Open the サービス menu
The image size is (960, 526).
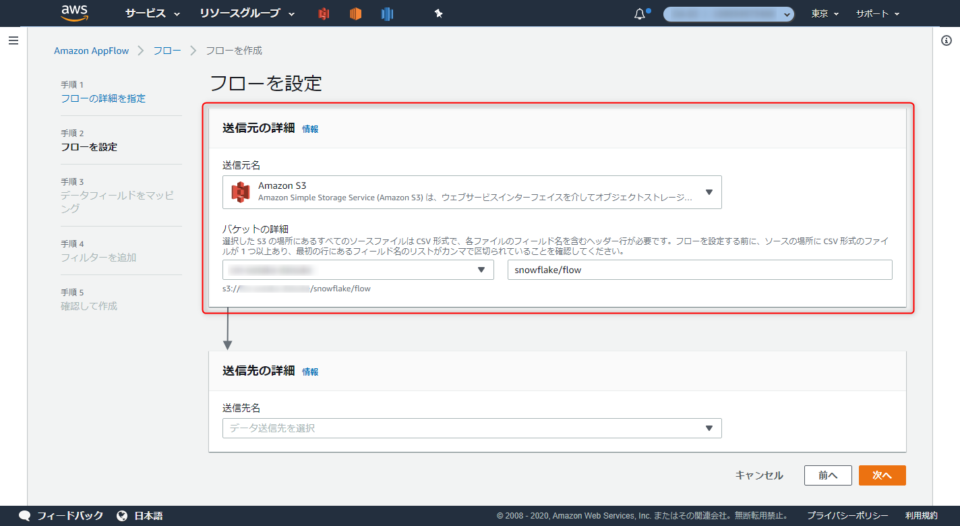152,13
